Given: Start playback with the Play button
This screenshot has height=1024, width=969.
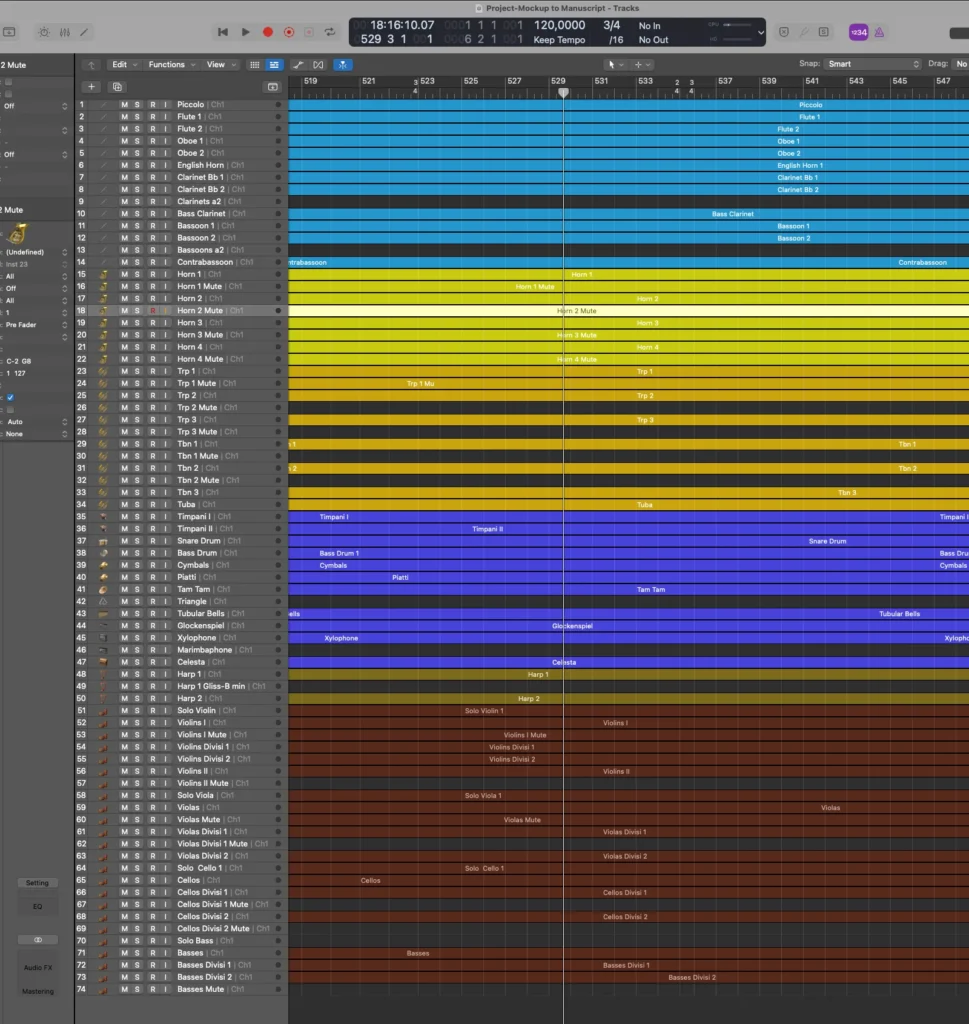Looking at the screenshot, I should coord(246,32).
